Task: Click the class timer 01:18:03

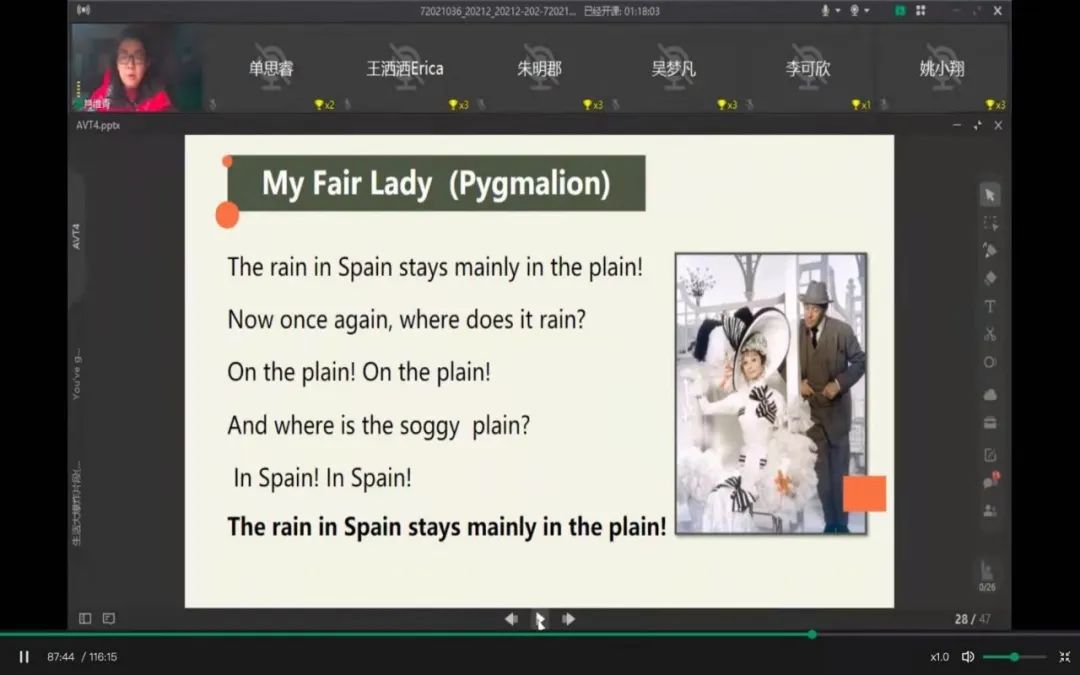Action: (642, 11)
